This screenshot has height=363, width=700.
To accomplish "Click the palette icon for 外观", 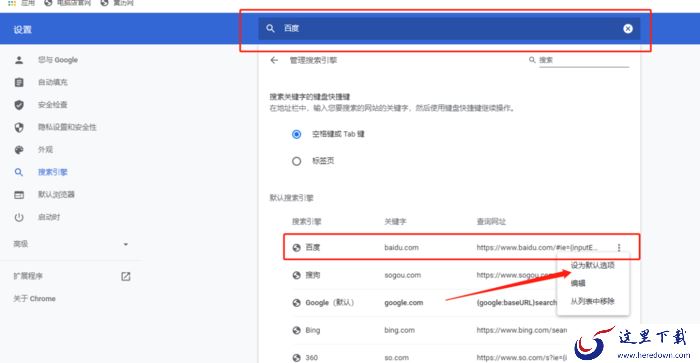I will (19, 150).
